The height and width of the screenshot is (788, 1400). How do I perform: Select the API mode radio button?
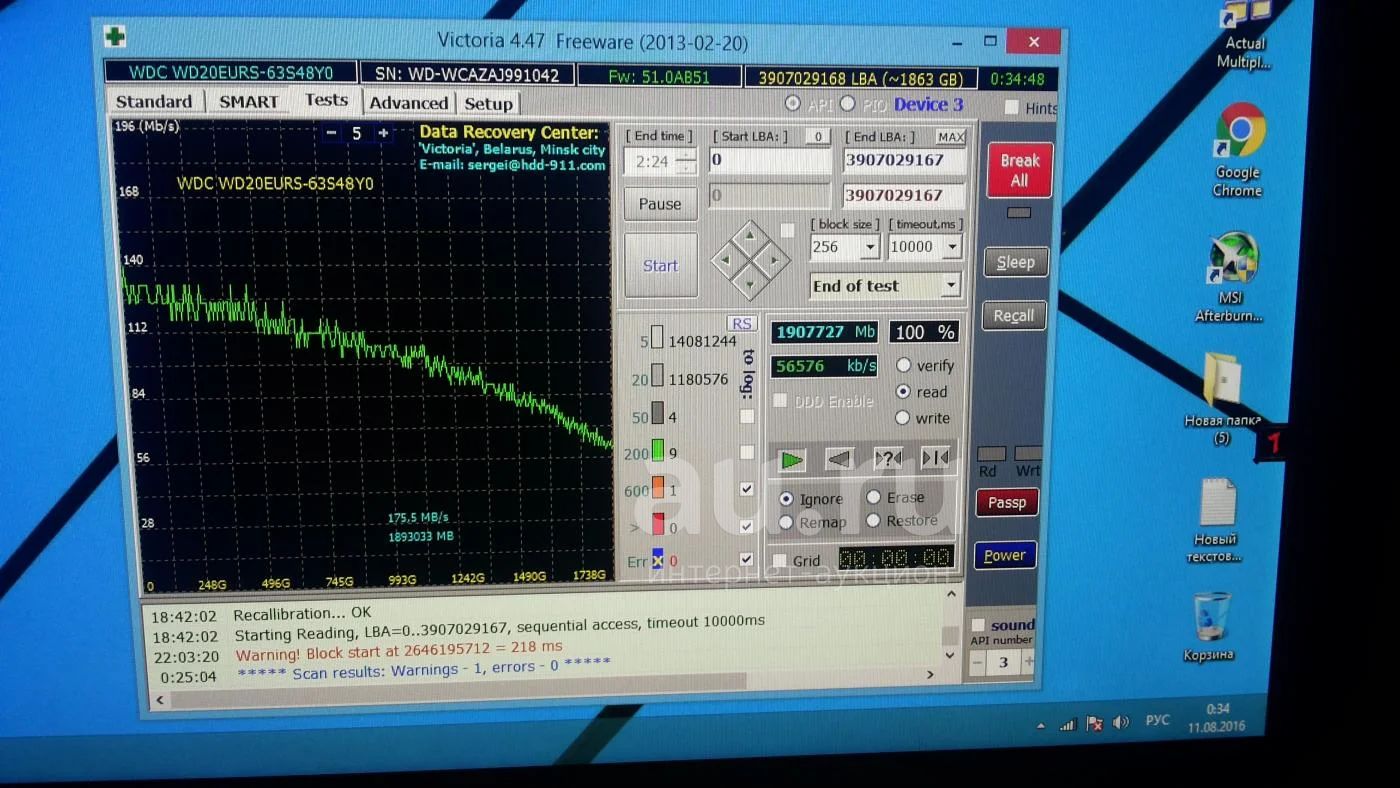point(793,103)
